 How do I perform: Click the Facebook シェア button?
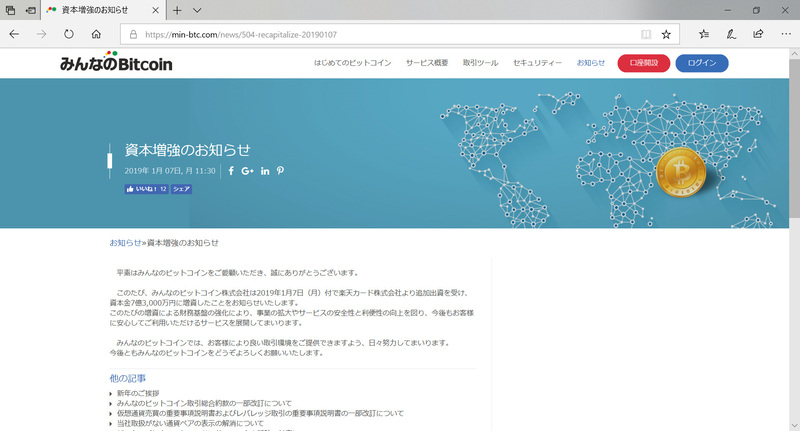pos(181,189)
